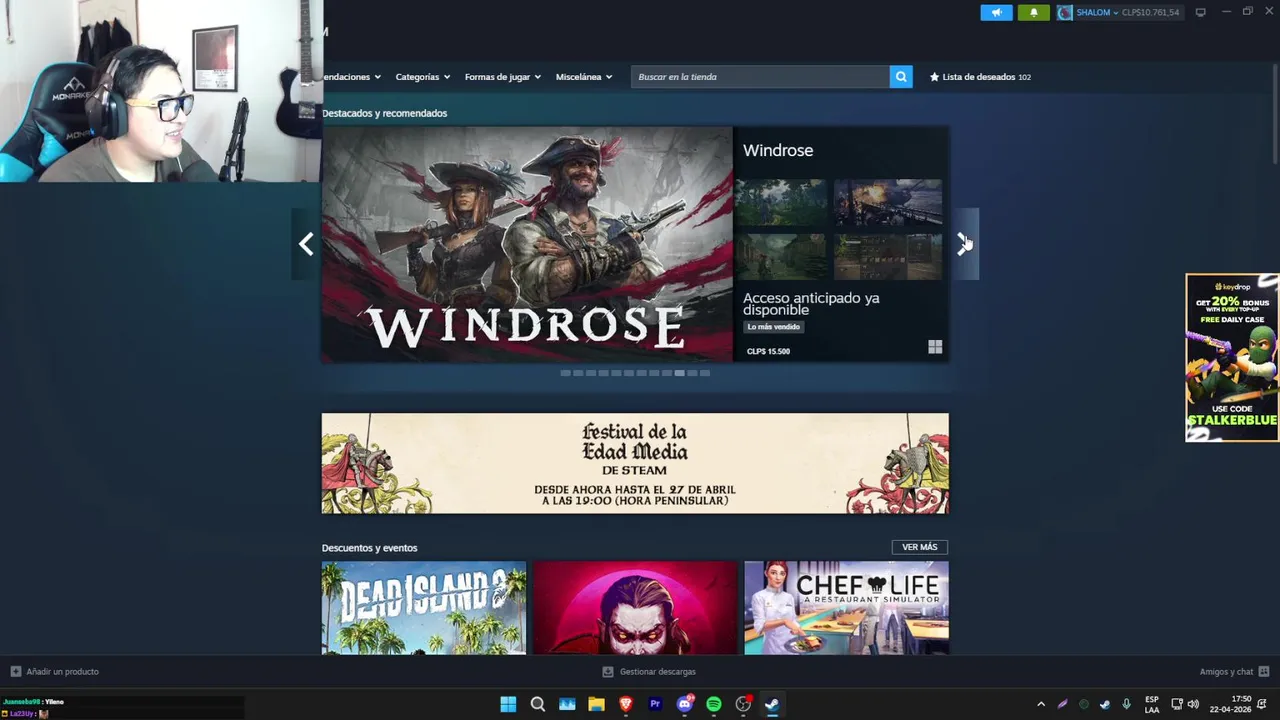View third Windrose screenshot thumbnail
The height and width of the screenshot is (720, 1280).
point(781,257)
